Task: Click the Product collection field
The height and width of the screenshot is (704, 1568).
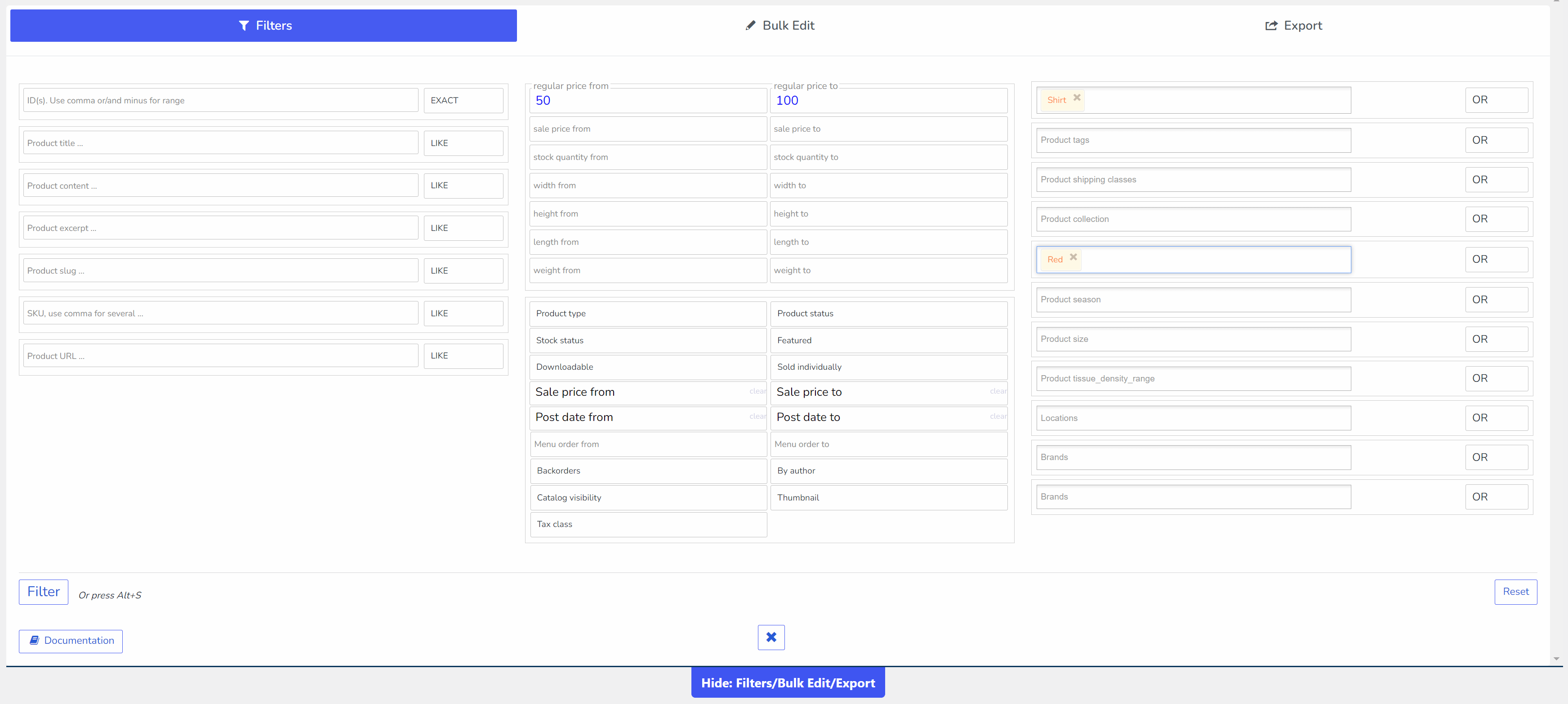Action: click(1193, 219)
